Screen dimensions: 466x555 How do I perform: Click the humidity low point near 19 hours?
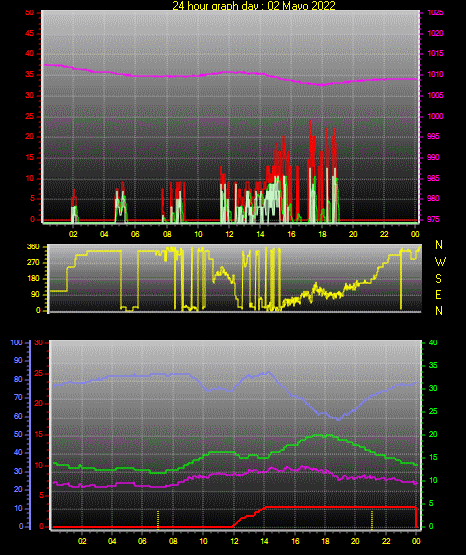339,419
